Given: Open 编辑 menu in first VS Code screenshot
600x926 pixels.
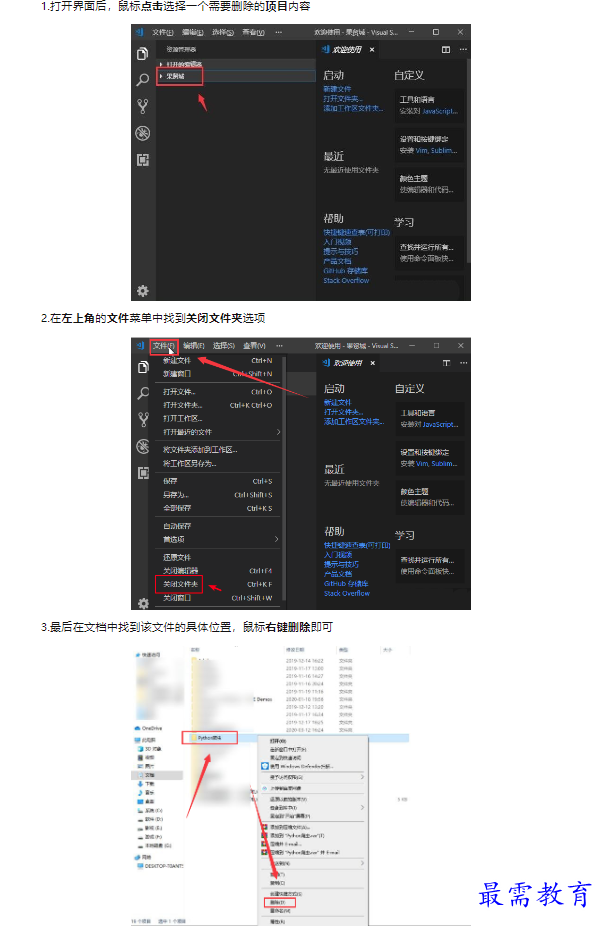Looking at the screenshot, I should [192, 32].
